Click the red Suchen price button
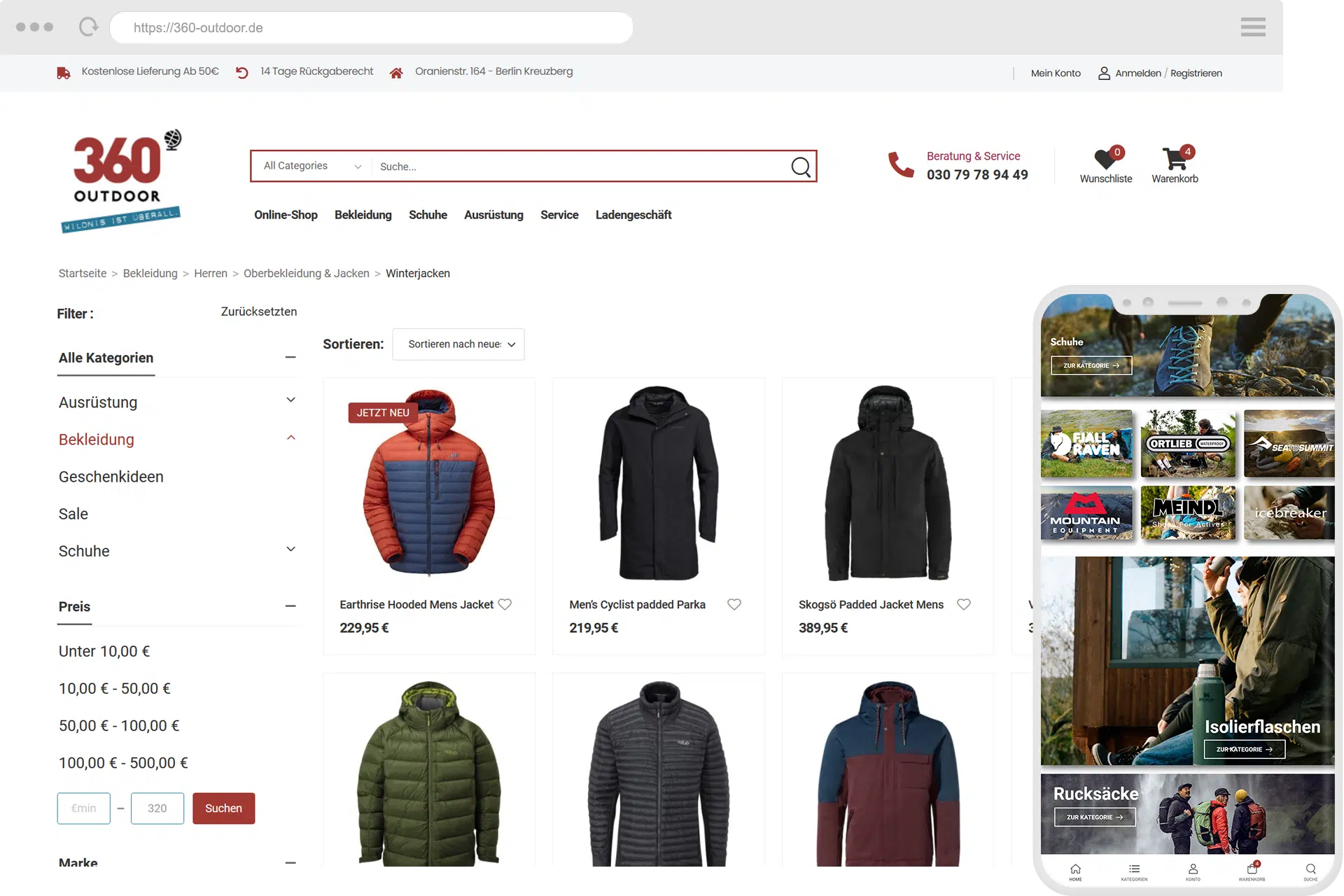Image resolution: width=1344 pixels, height=896 pixels. [x=223, y=808]
